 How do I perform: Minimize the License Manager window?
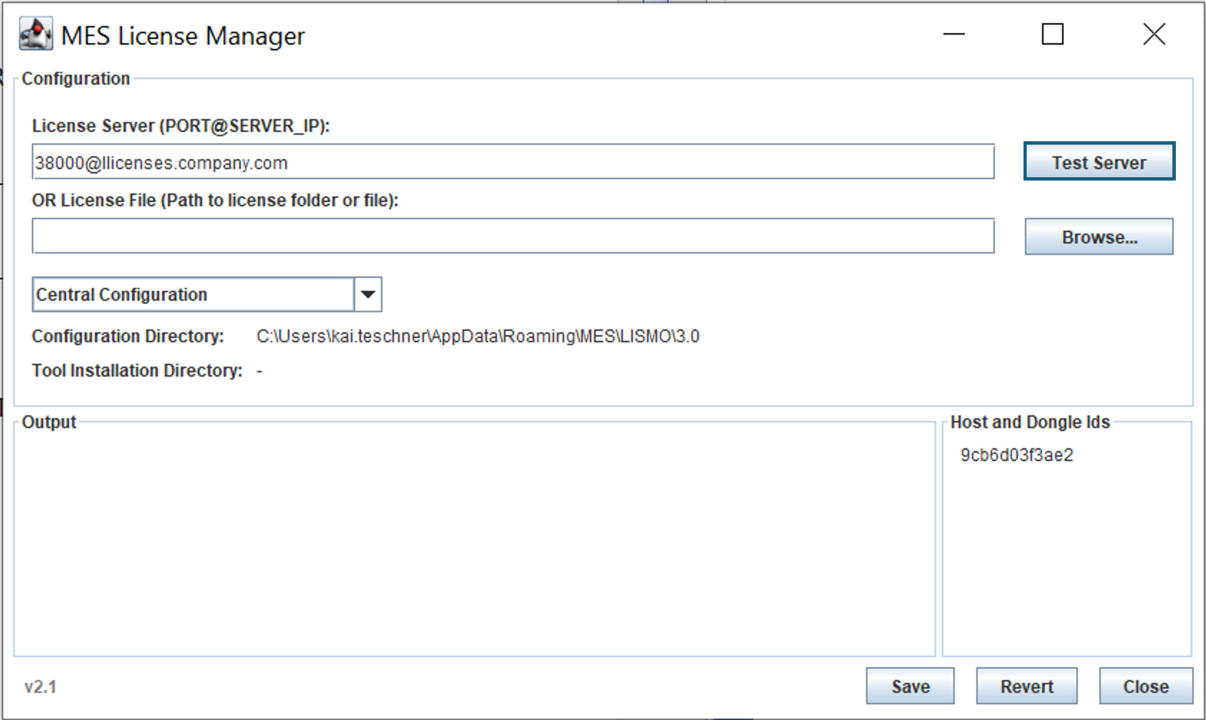click(954, 35)
